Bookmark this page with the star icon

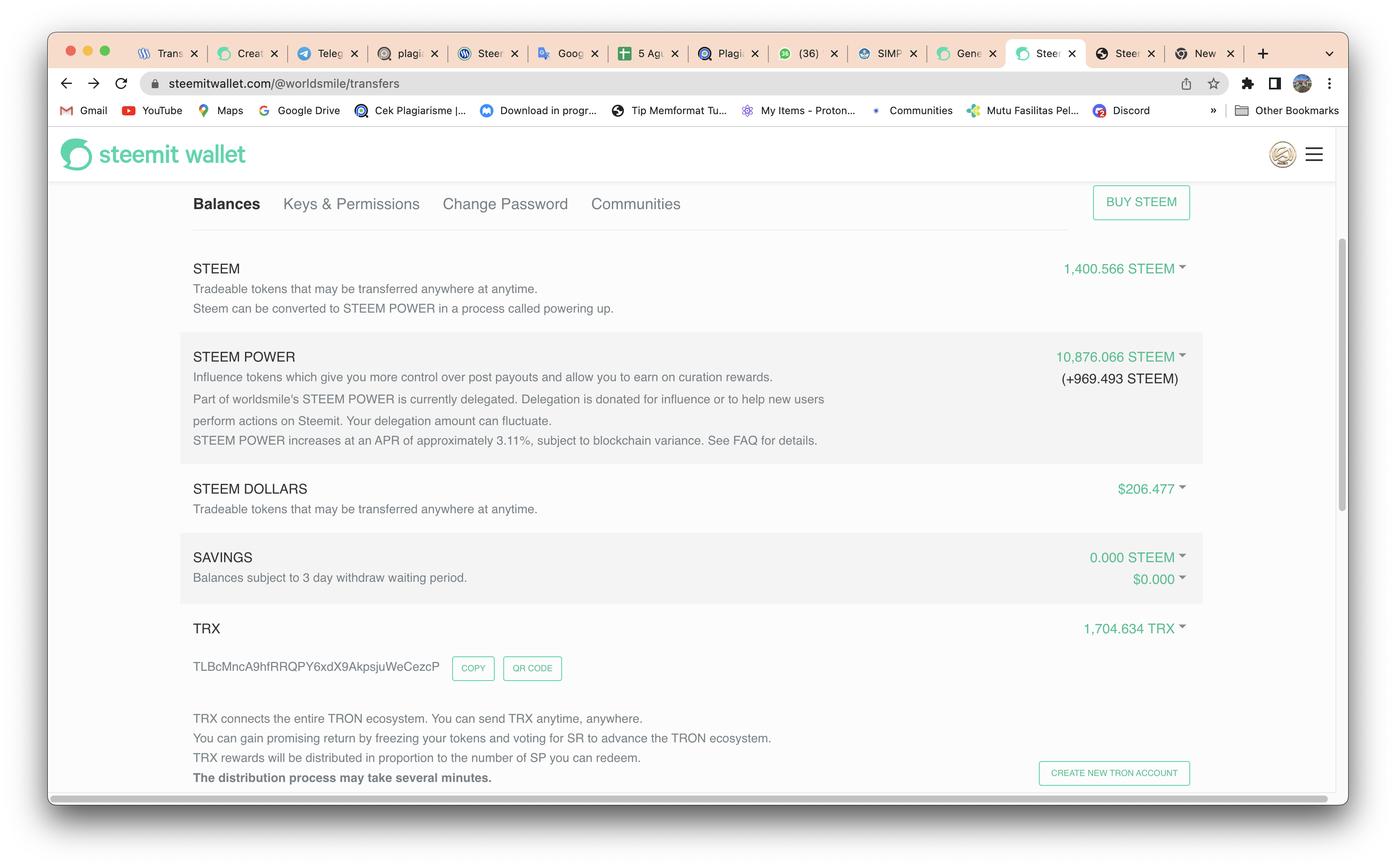tap(1213, 84)
